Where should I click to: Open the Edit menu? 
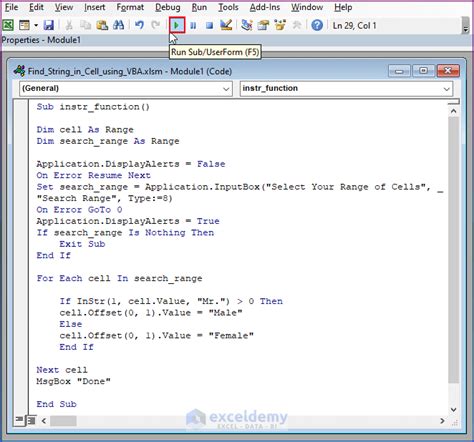pyautogui.click(x=36, y=7)
